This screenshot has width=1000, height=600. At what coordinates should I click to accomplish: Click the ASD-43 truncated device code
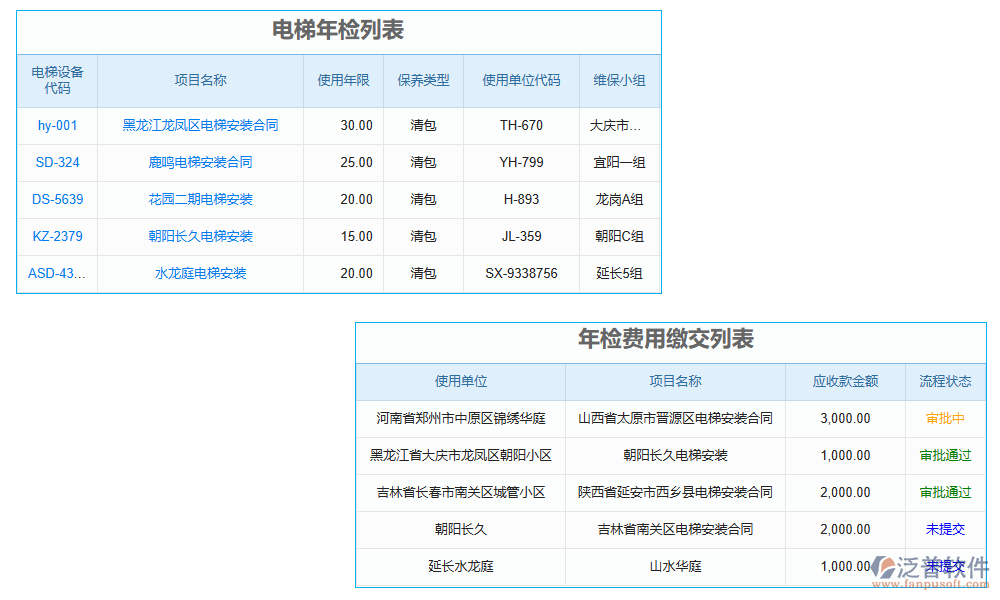pos(56,273)
